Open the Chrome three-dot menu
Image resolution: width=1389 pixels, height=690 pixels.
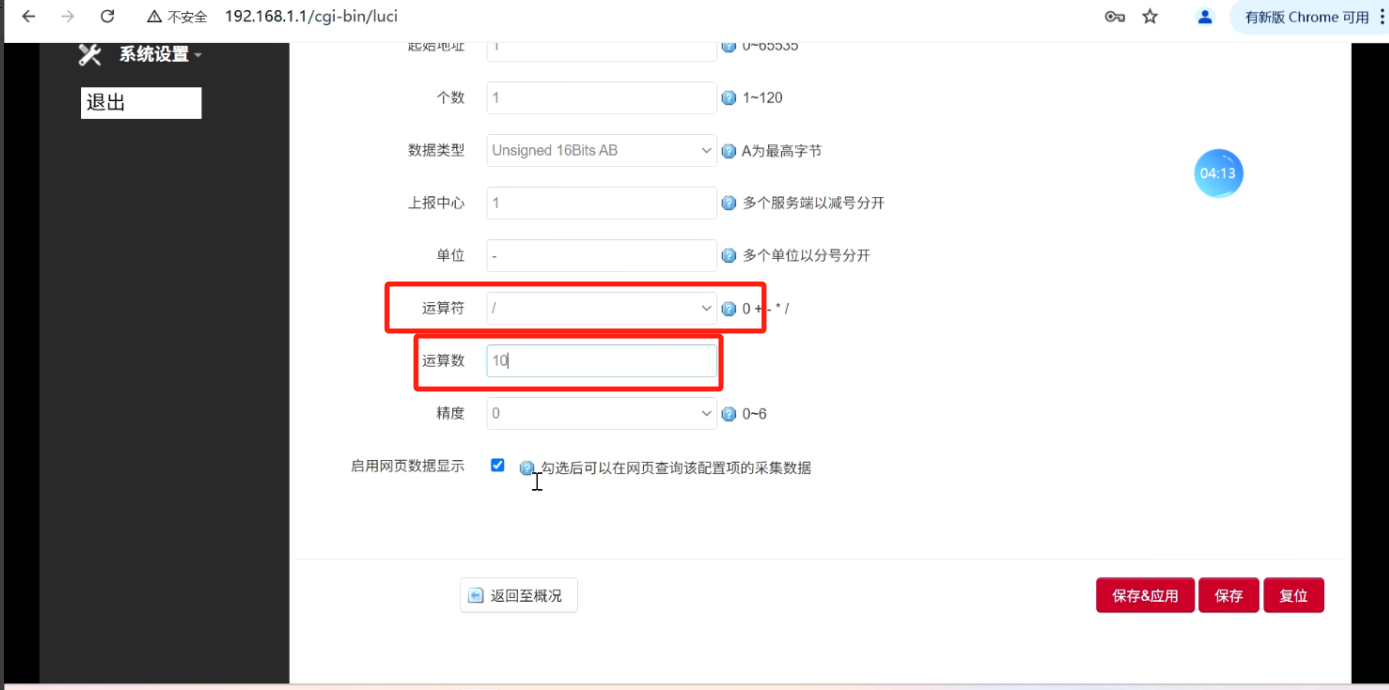[x=1380, y=16]
